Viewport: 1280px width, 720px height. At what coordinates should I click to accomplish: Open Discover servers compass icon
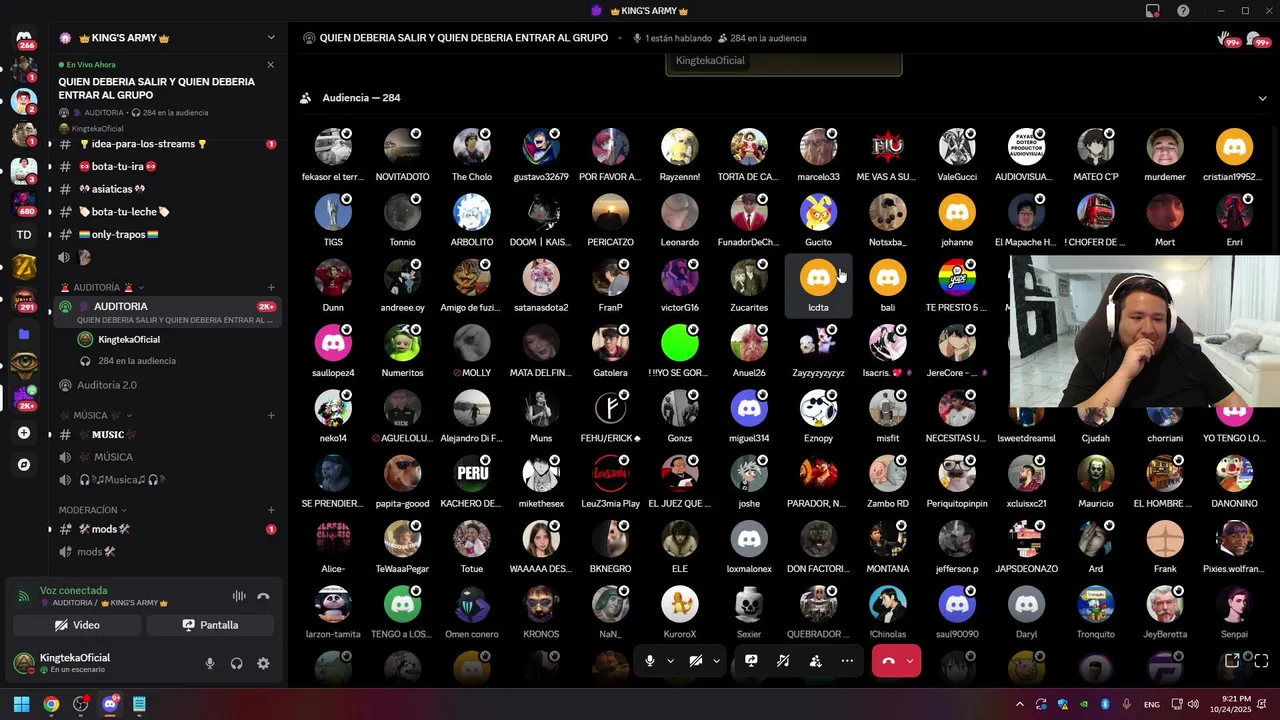[x=24, y=465]
